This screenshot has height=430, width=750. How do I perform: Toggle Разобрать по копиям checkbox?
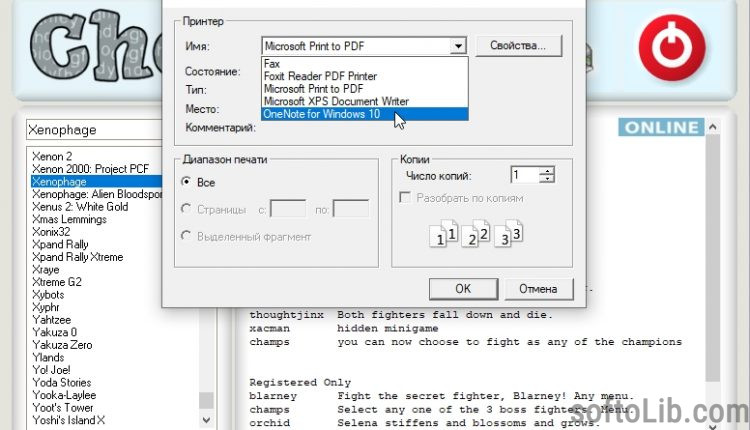(405, 197)
